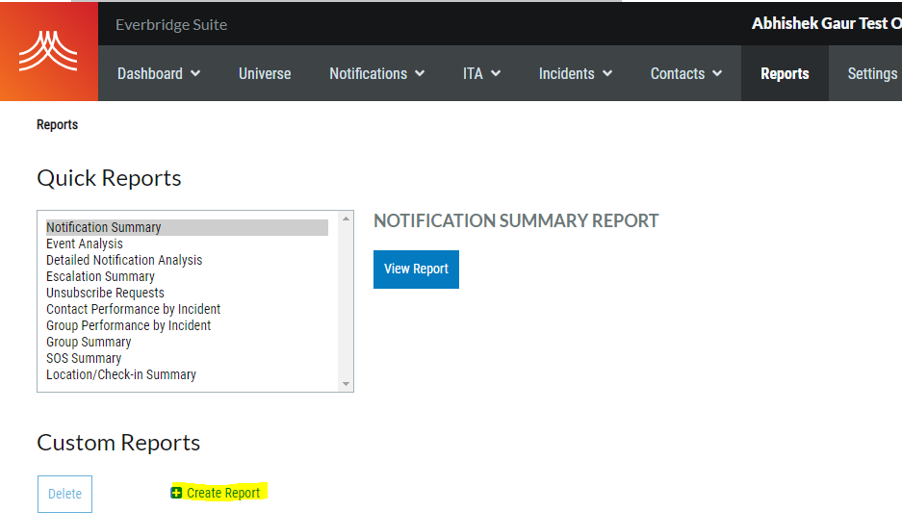Click the Everbridge logo icon
The height and width of the screenshot is (516, 914).
click(x=48, y=51)
